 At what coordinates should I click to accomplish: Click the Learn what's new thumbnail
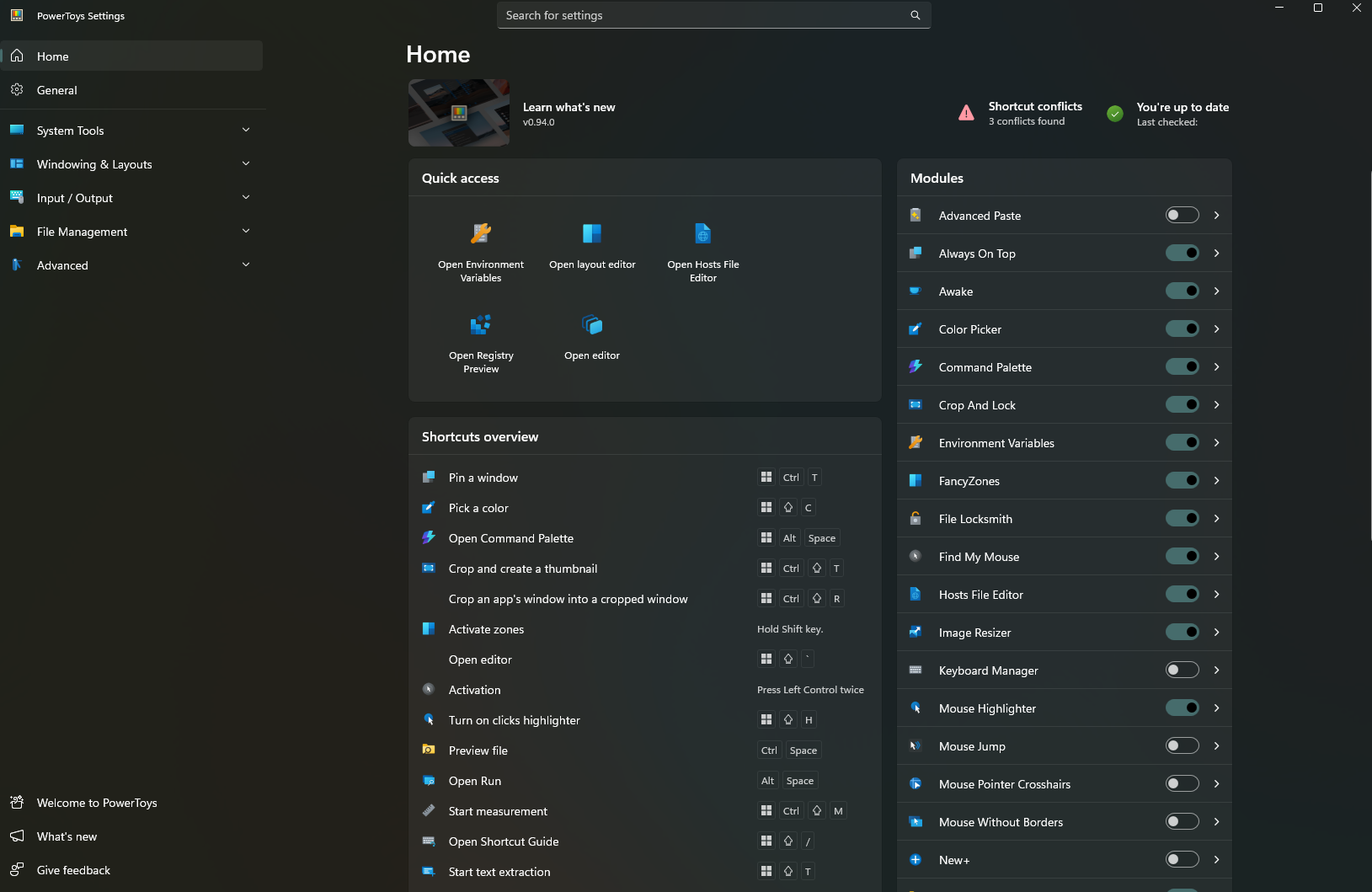pos(458,112)
